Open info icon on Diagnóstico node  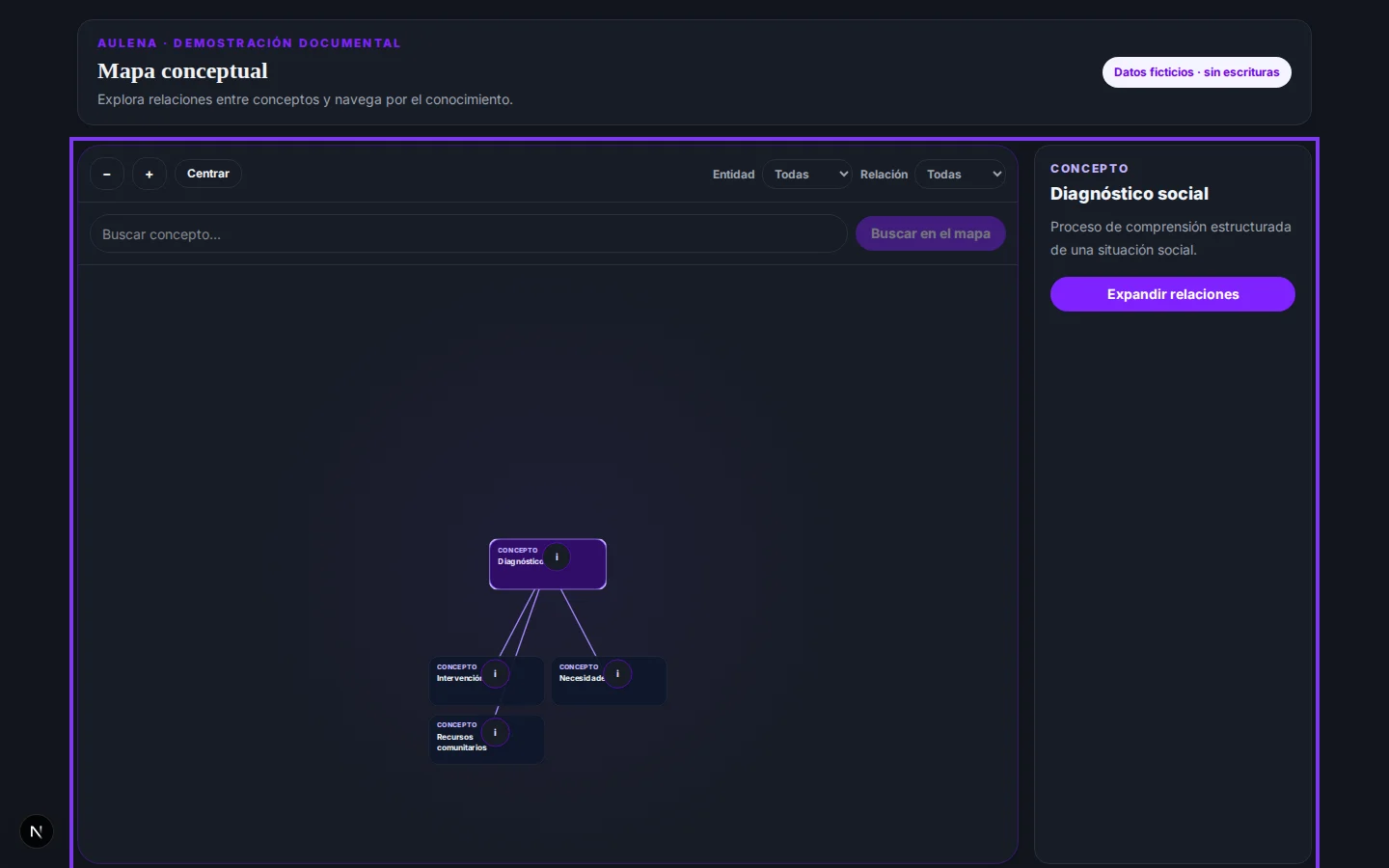coord(557,557)
